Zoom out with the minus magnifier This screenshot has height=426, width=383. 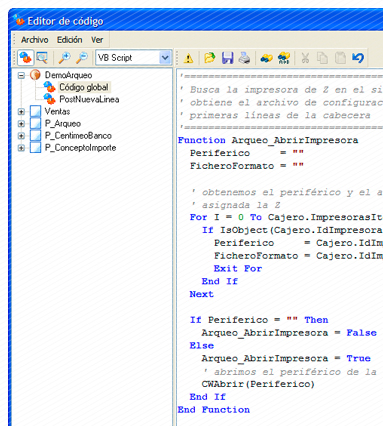82,58
